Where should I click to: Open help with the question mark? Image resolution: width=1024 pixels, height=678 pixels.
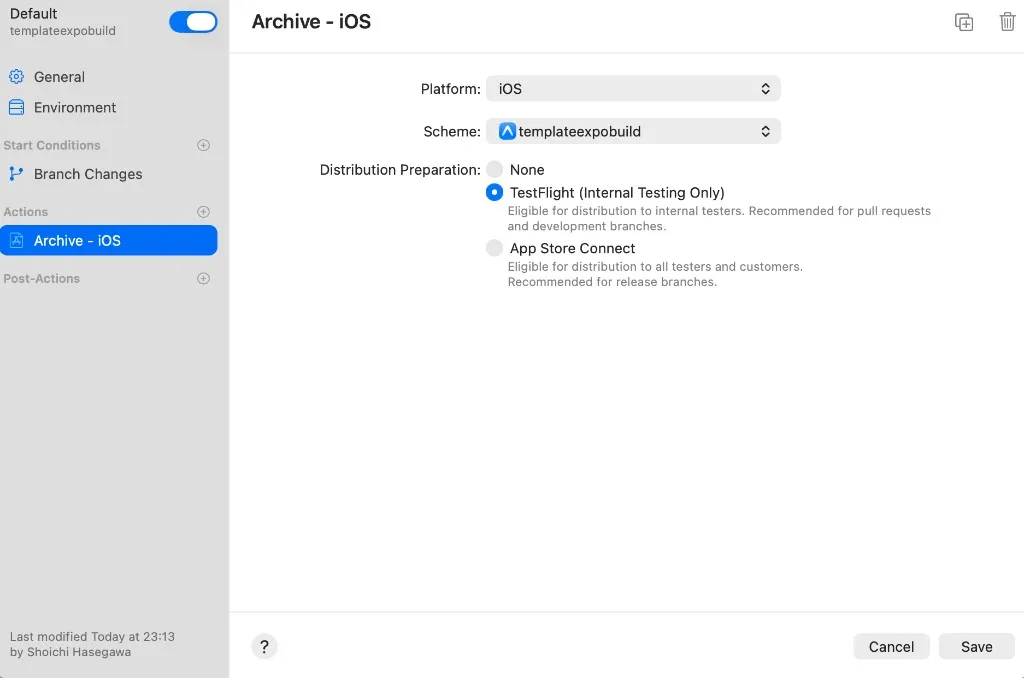click(264, 647)
